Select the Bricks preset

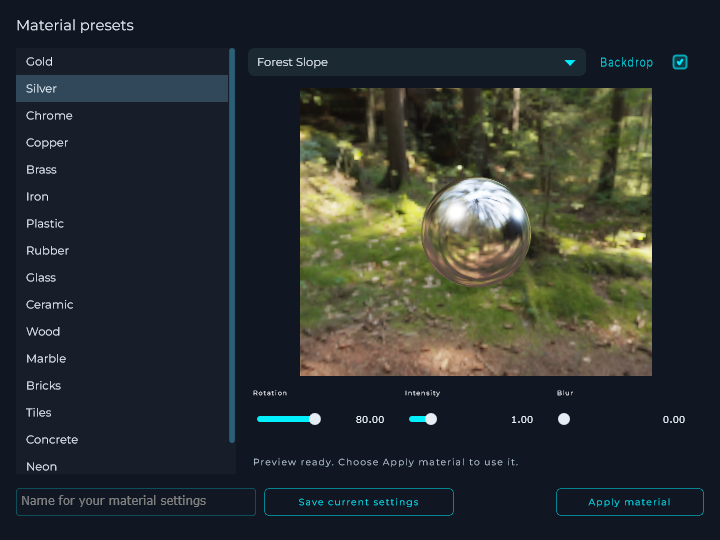[122, 386]
